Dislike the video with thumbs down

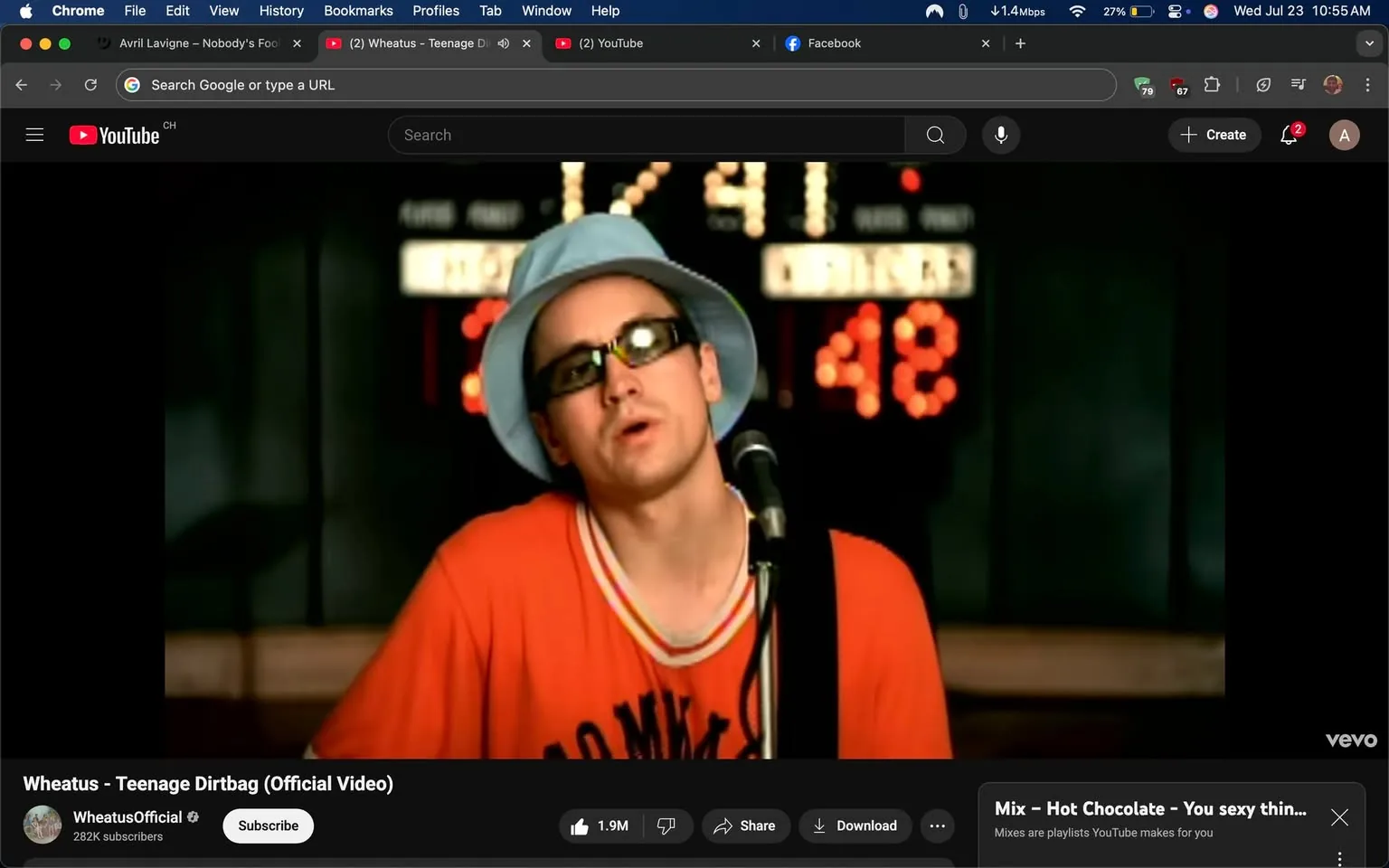(x=666, y=826)
